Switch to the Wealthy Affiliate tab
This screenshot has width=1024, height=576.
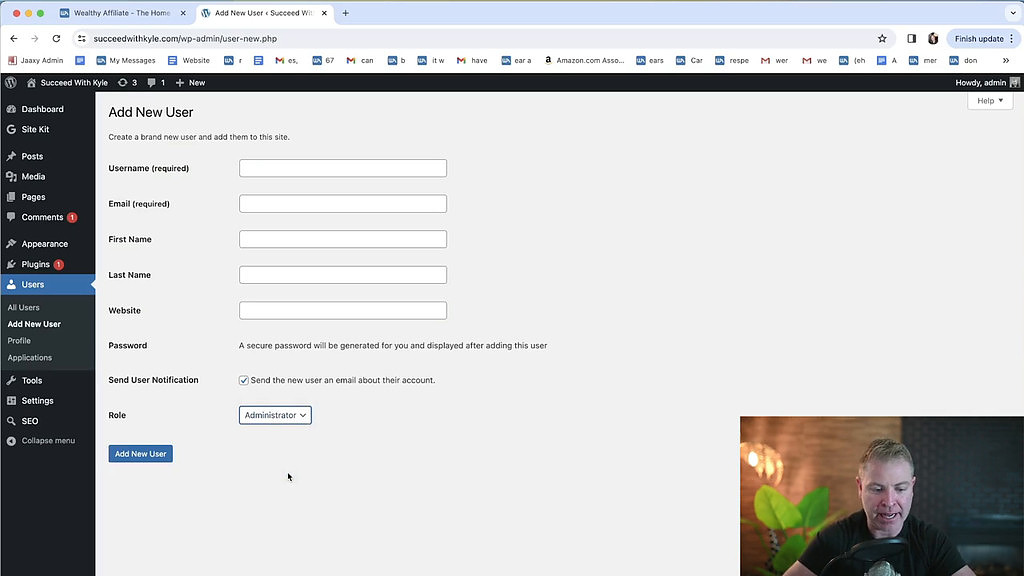click(x=120, y=14)
